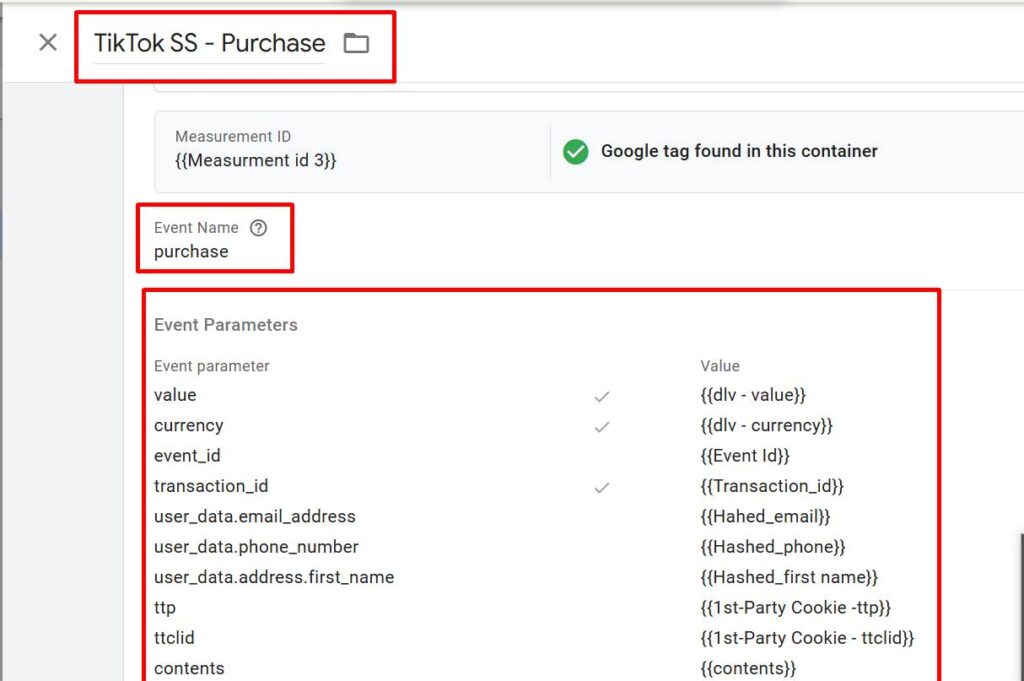Select the {{1st-Party Cookie -ttp}} value
This screenshot has height=681, width=1024.
tap(795, 608)
